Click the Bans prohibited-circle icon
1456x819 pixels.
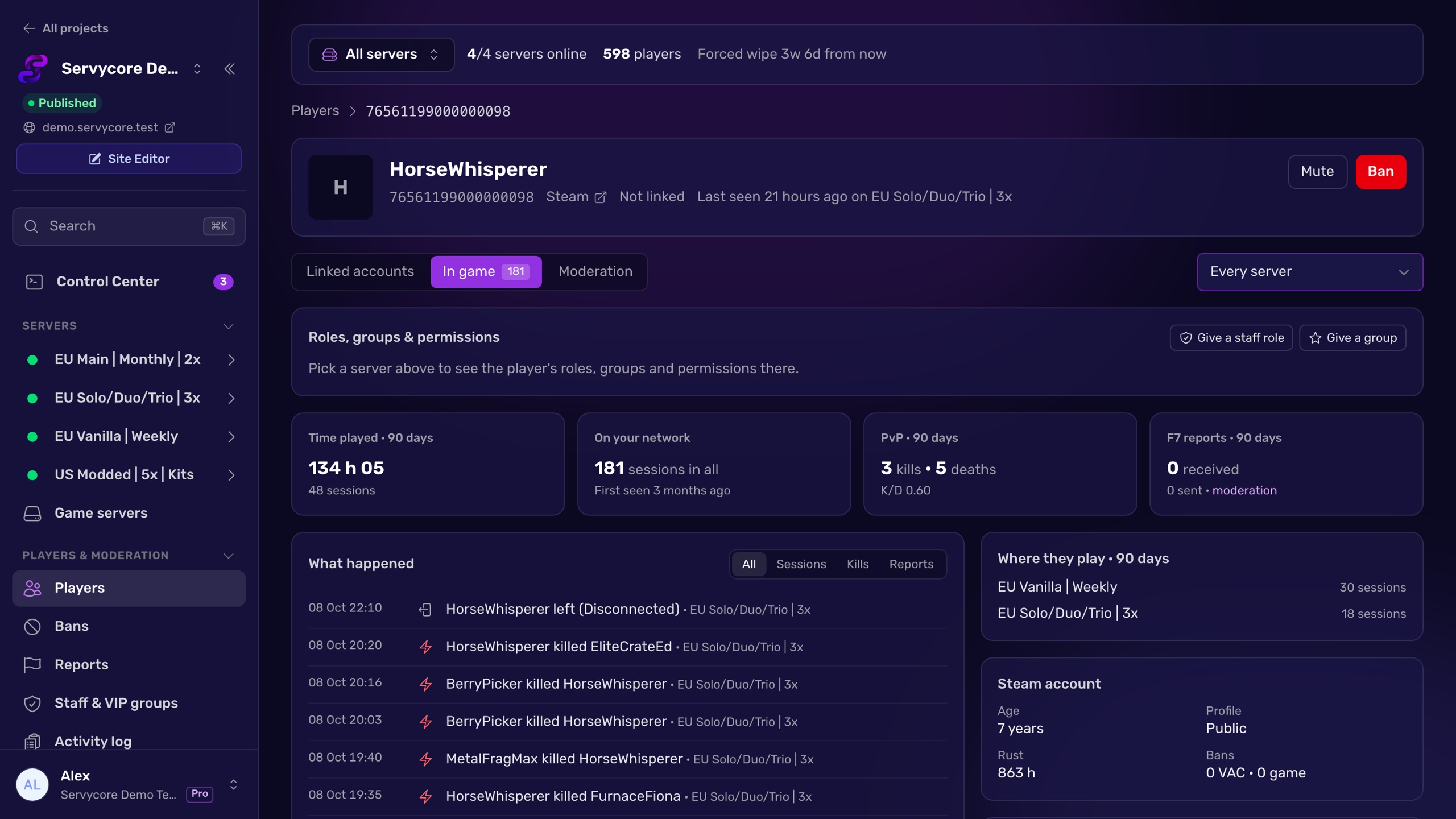click(x=32, y=626)
